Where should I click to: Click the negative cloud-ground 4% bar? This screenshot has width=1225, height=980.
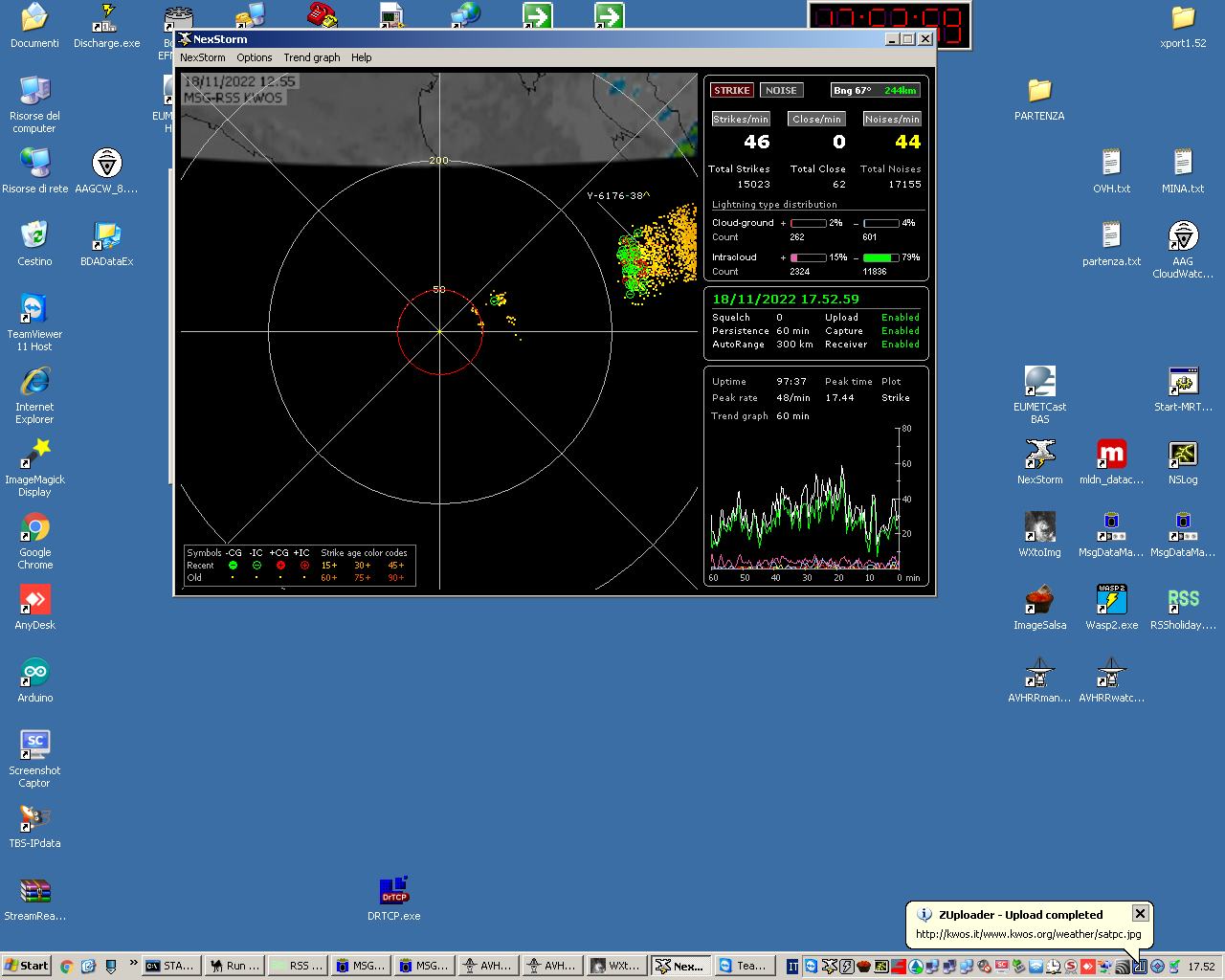pos(880,223)
